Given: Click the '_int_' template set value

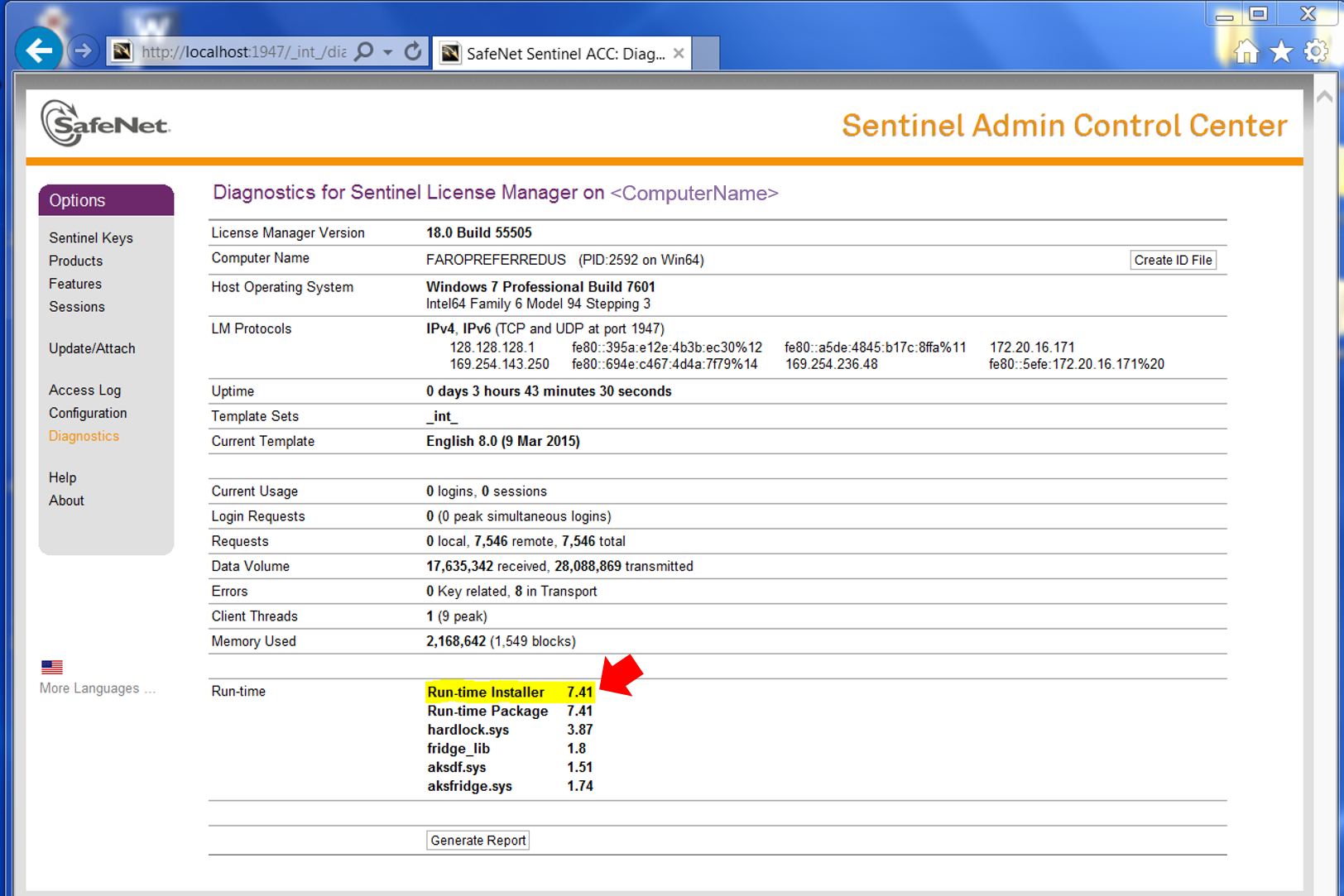Looking at the screenshot, I should [442, 417].
